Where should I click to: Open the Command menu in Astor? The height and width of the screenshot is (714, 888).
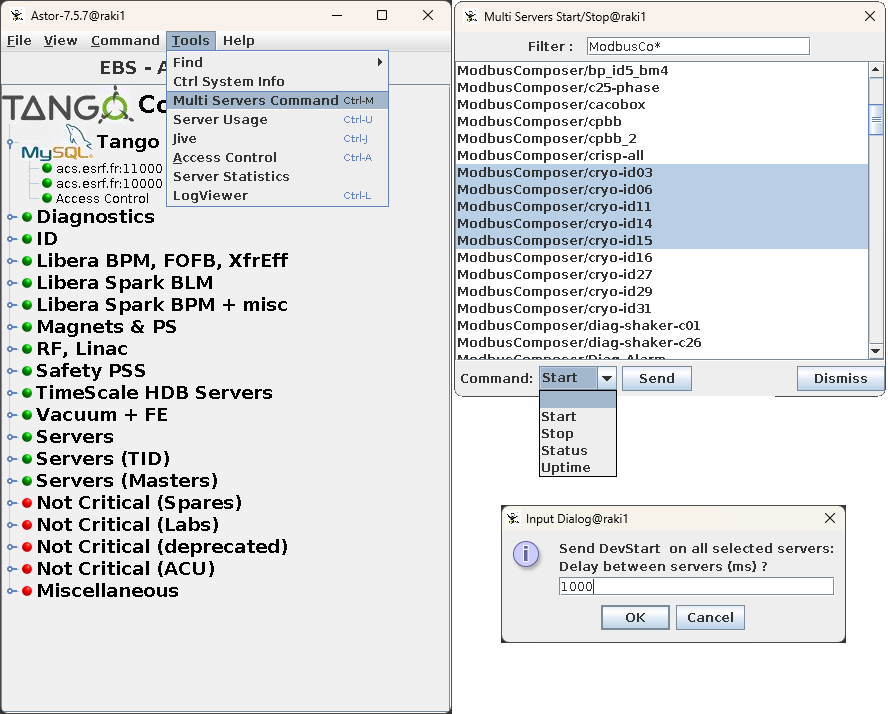(x=125, y=41)
